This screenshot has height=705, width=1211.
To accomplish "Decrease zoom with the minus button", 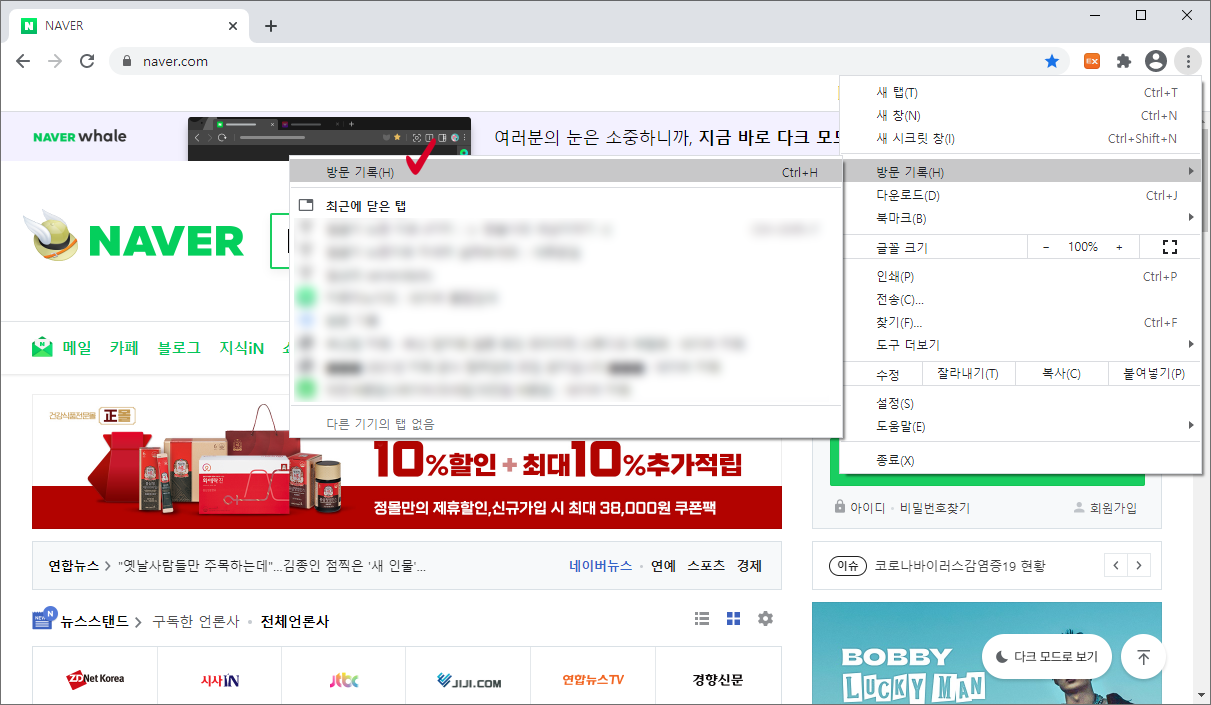I will 1046,247.
